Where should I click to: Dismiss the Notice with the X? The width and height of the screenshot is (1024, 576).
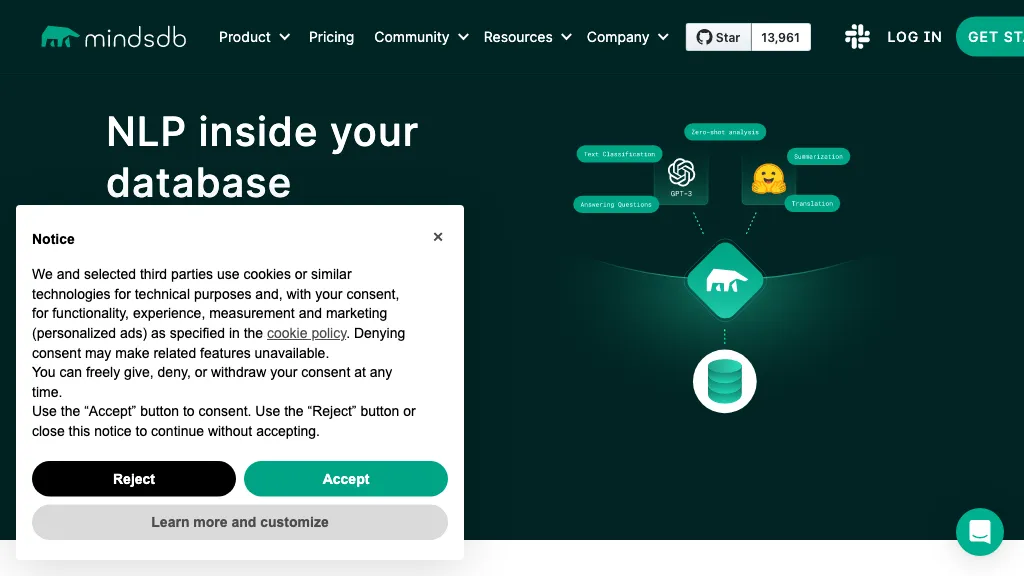[x=438, y=237]
